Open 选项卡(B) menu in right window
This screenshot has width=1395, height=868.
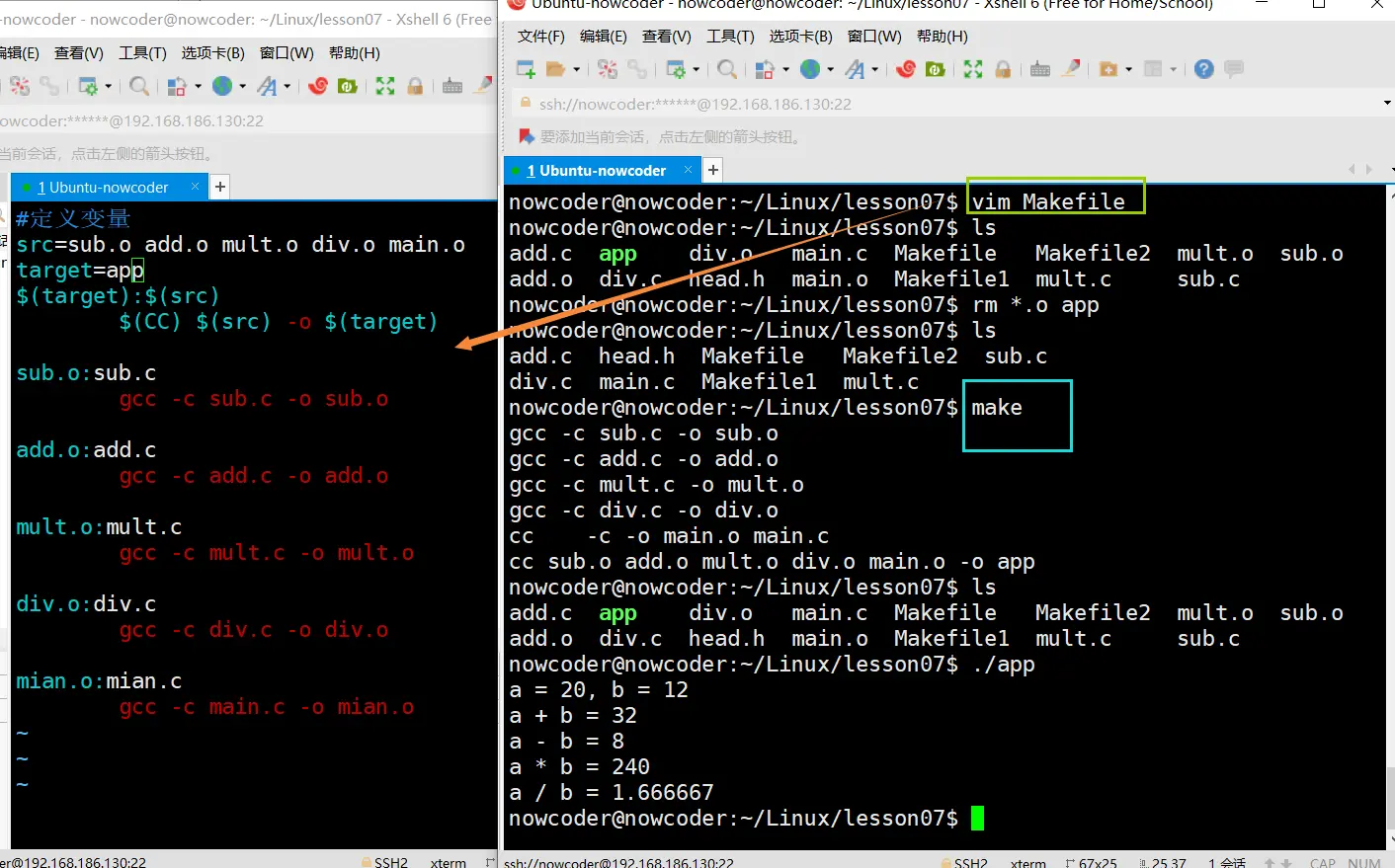click(x=801, y=37)
